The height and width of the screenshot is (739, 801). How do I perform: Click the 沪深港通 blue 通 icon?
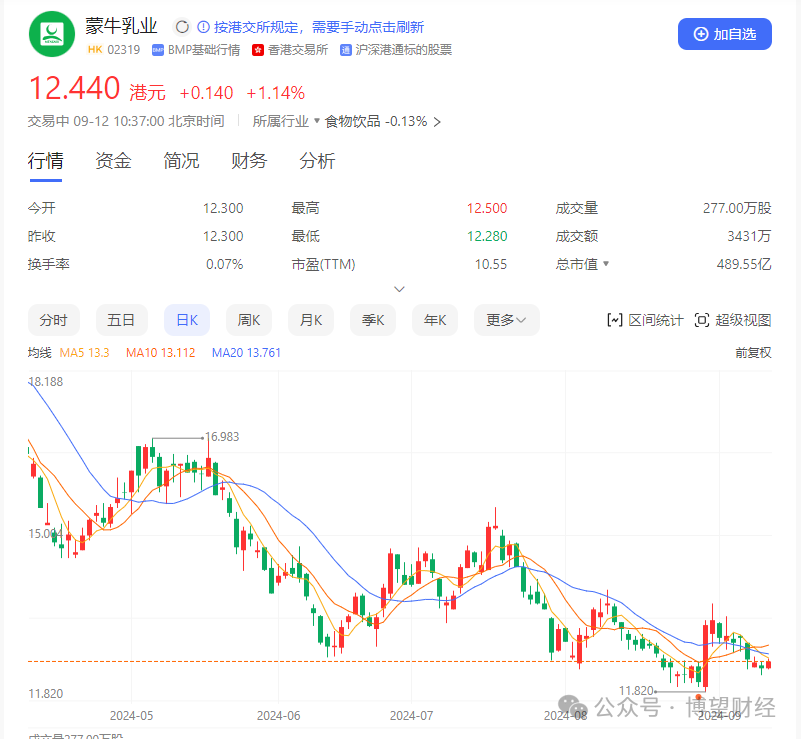pyautogui.click(x=346, y=50)
